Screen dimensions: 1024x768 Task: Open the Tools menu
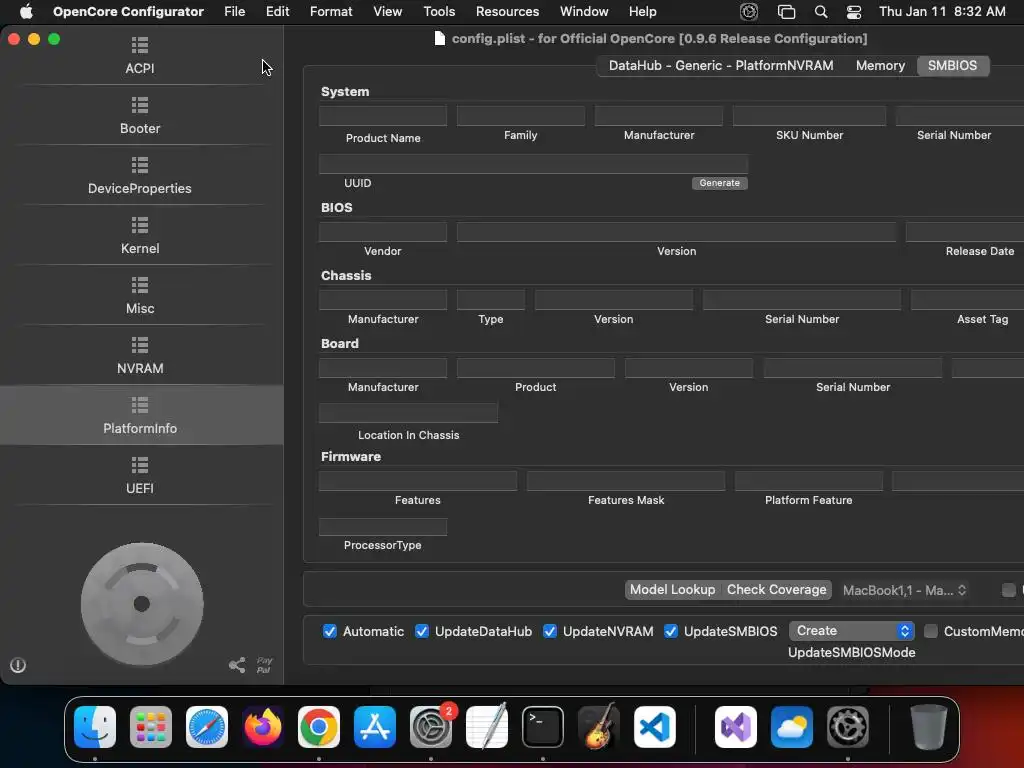coord(439,11)
